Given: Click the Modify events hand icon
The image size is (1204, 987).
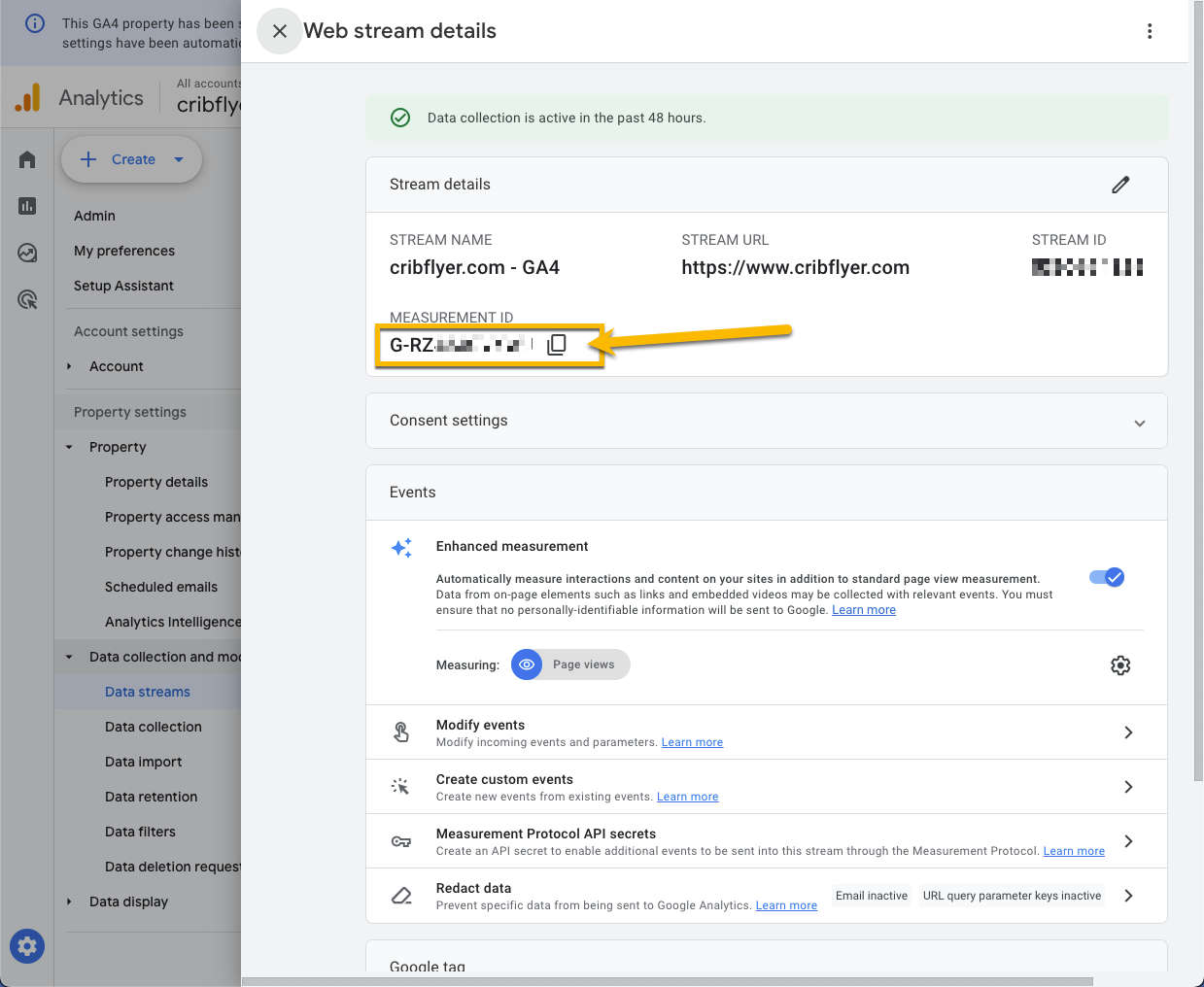Looking at the screenshot, I should click(401, 732).
